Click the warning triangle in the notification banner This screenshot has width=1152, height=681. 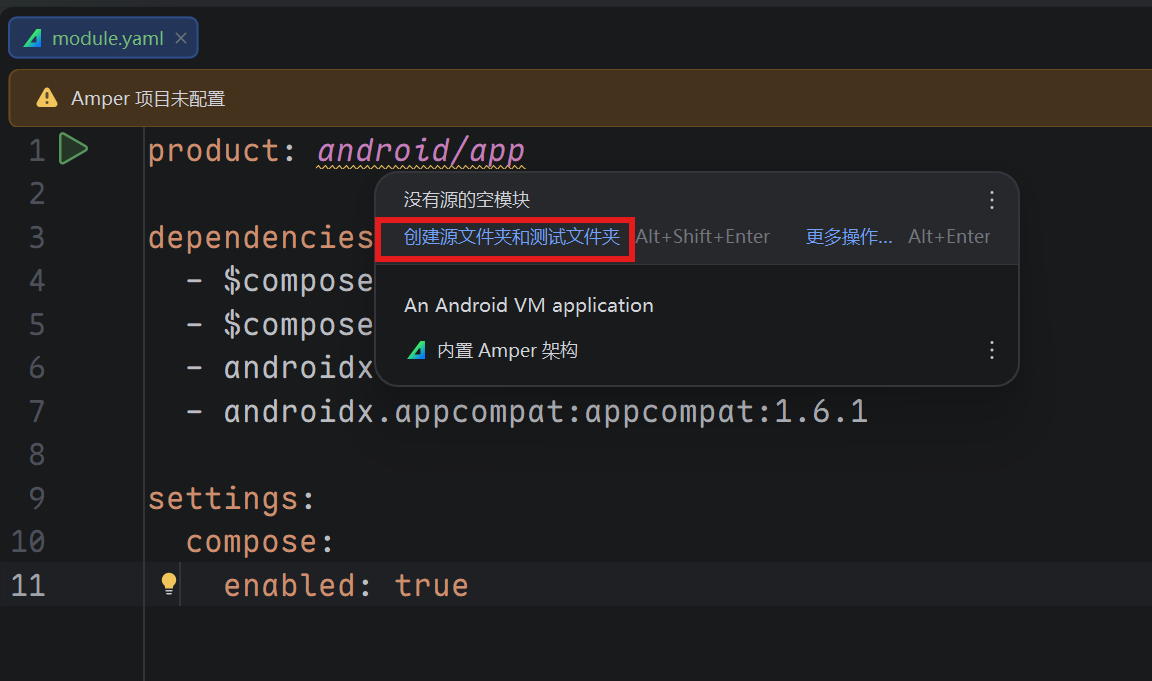[x=47, y=98]
